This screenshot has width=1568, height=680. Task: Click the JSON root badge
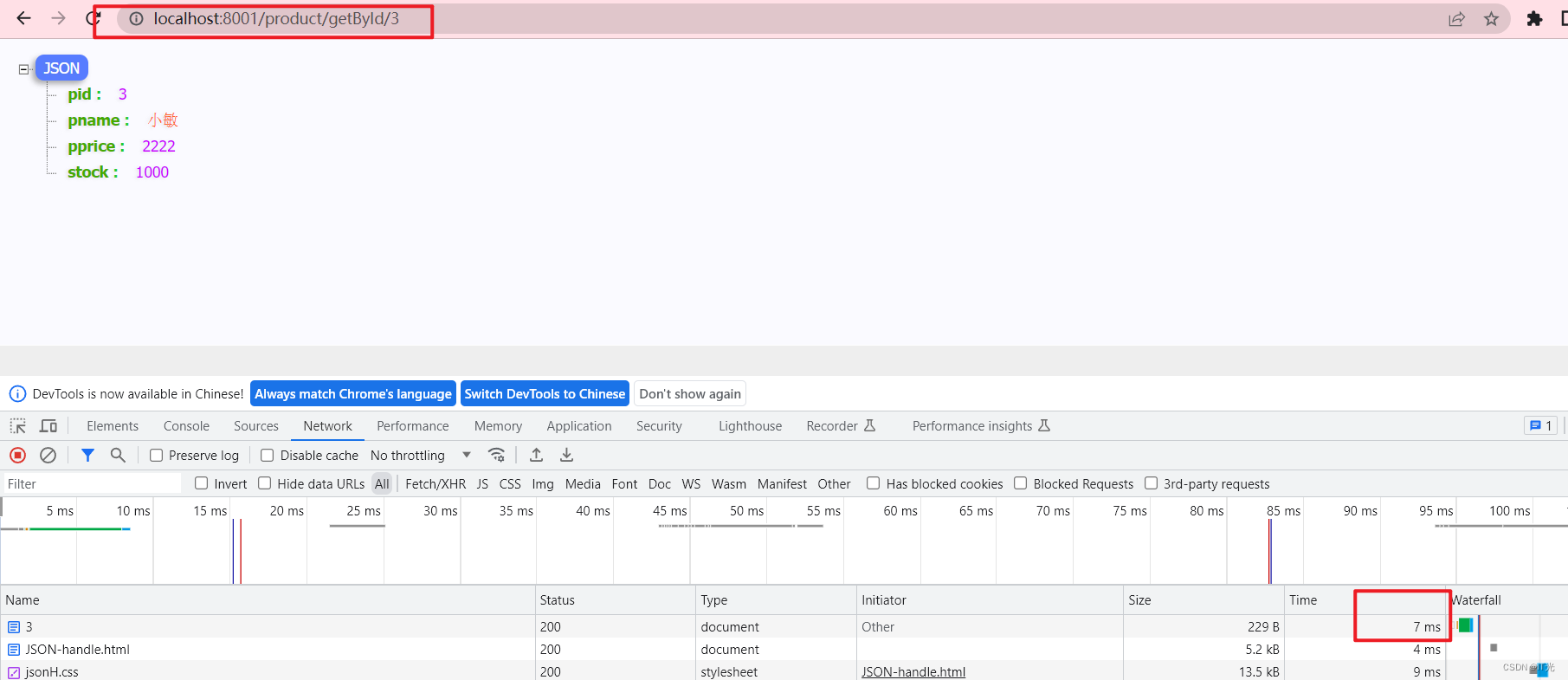point(61,68)
